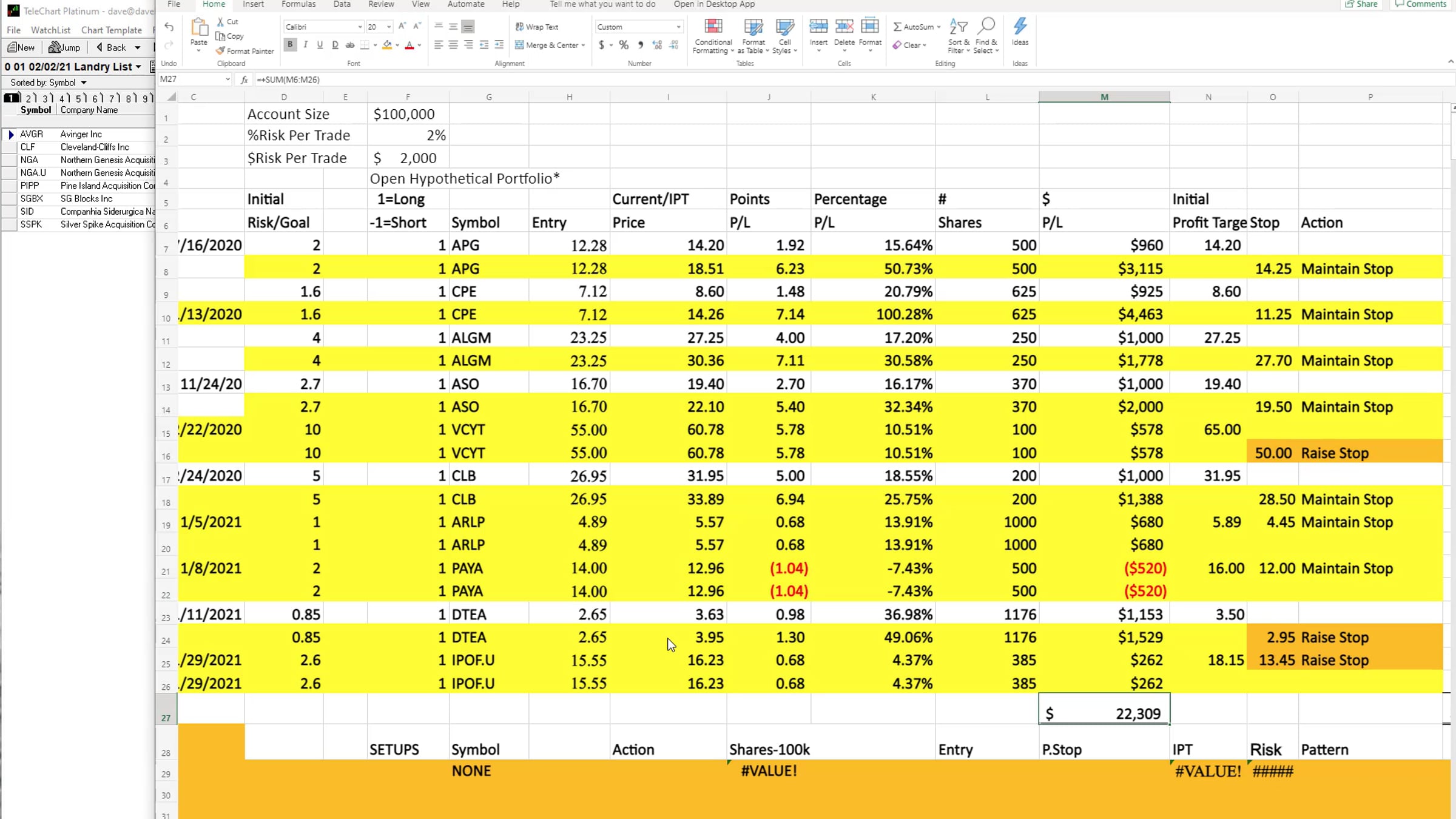Open the AutoSum dropdown arrow
Image resolution: width=1456 pixels, height=819 pixels.
click(x=939, y=27)
